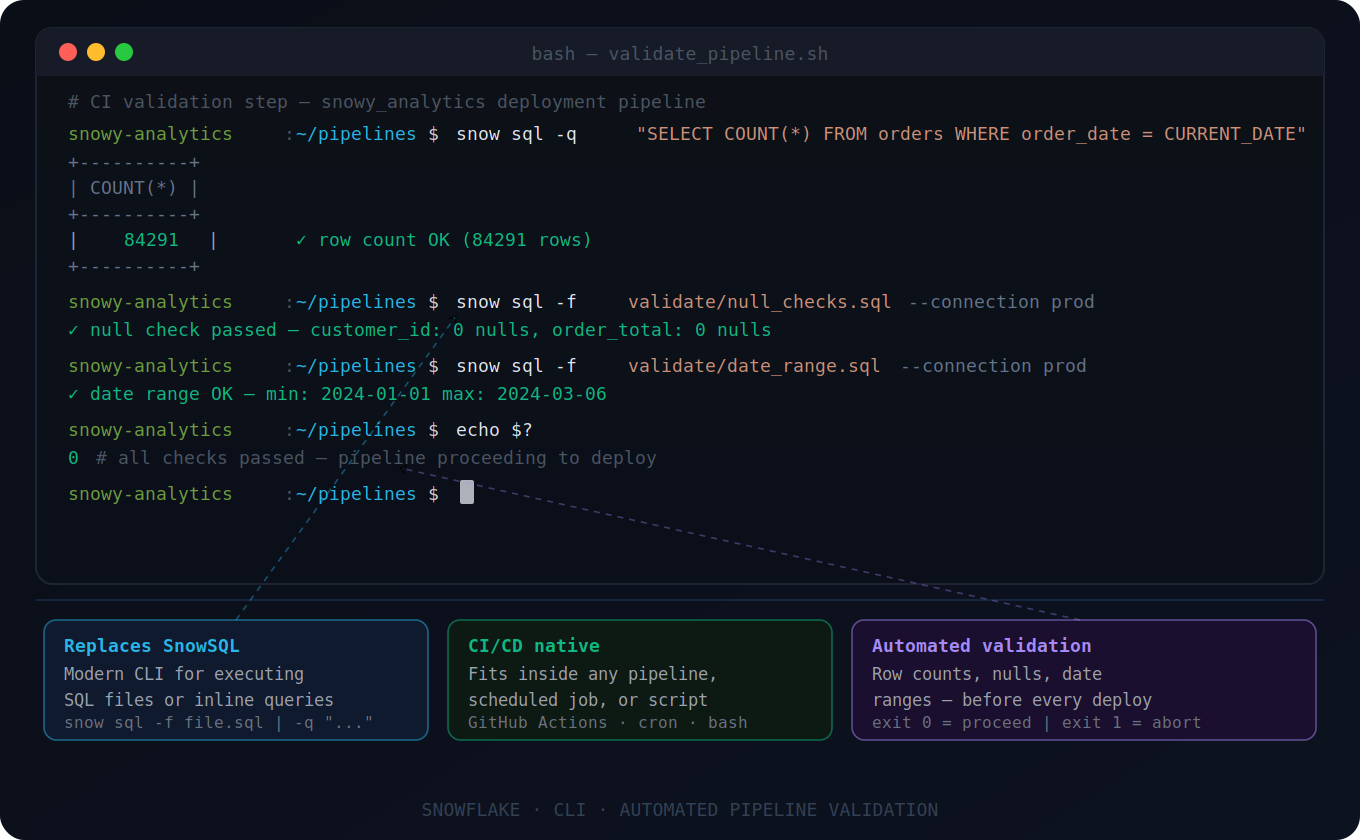Click 'GitHub Actions · cron · bash' text
Image resolution: width=1360 pixels, height=840 pixels.
pos(607,722)
